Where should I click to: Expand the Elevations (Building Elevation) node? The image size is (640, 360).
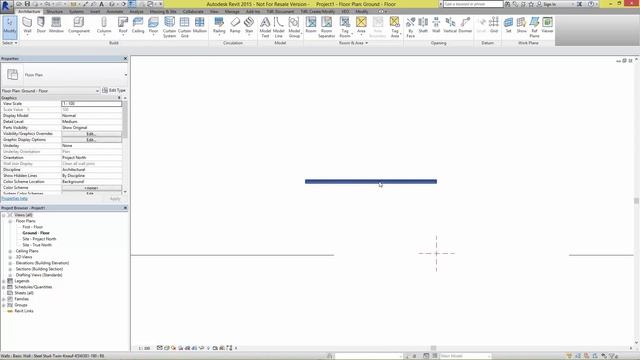click(x=10, y=263)
